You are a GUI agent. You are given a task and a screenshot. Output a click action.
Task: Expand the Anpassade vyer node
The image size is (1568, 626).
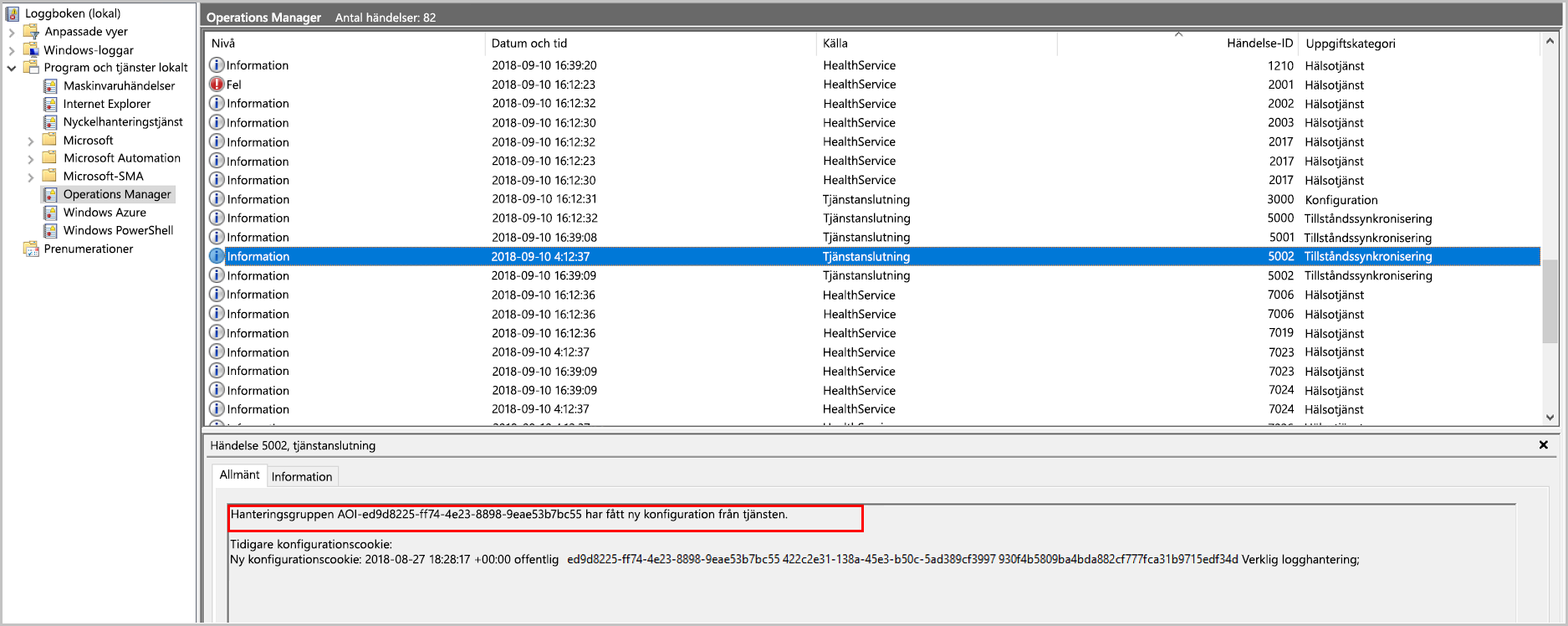(x=12, y=33)
